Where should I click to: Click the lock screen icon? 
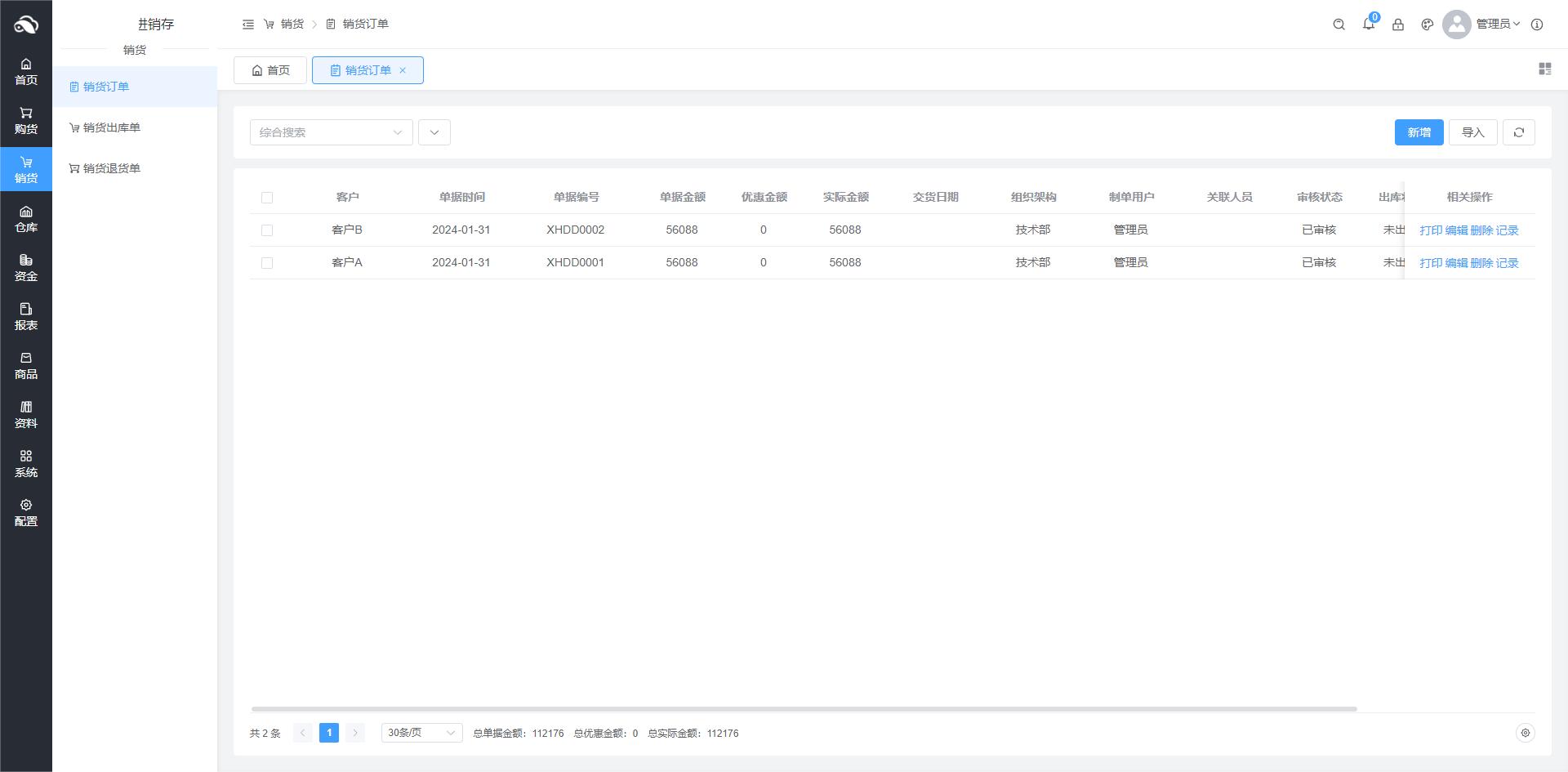click(1398, 25)
